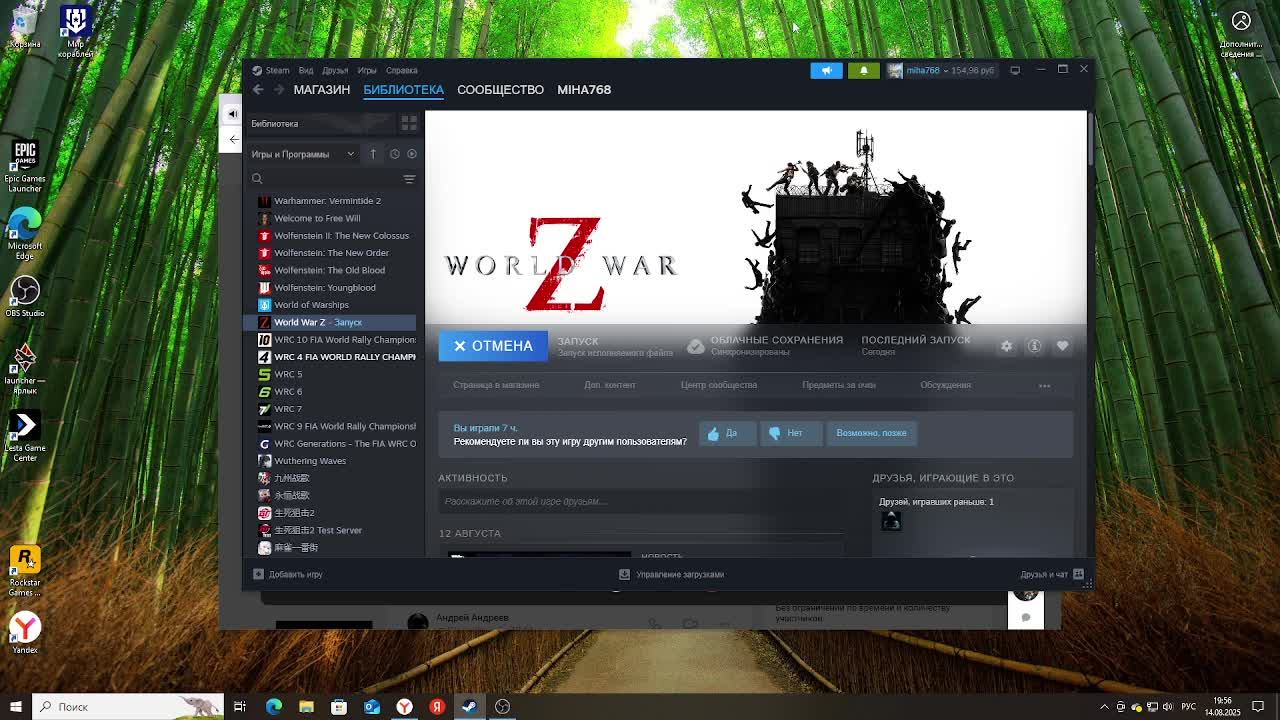The height and width of the screenshot is (720, 1280).
Task: Open the Вид menu
Action: [306, 70]
